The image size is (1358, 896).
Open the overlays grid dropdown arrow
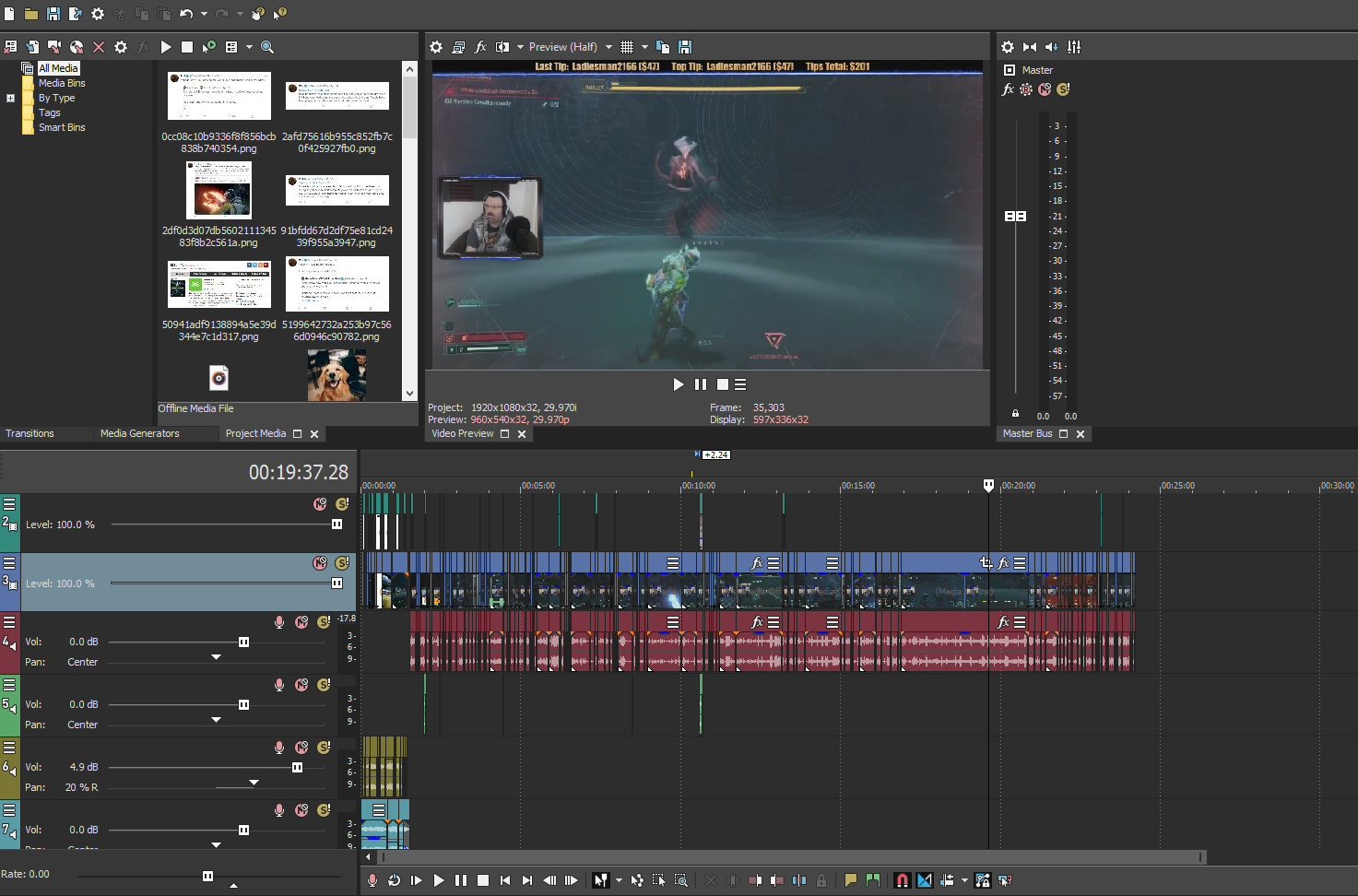644,47
